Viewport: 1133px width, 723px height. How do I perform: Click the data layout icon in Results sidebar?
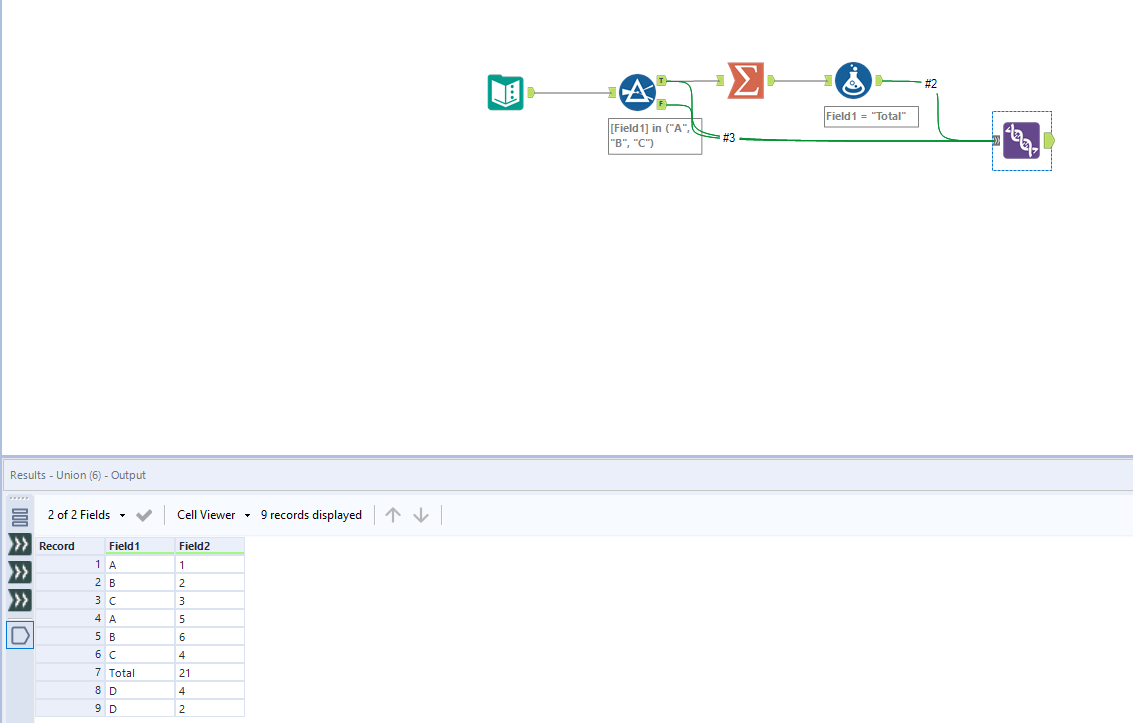(19, 516)
